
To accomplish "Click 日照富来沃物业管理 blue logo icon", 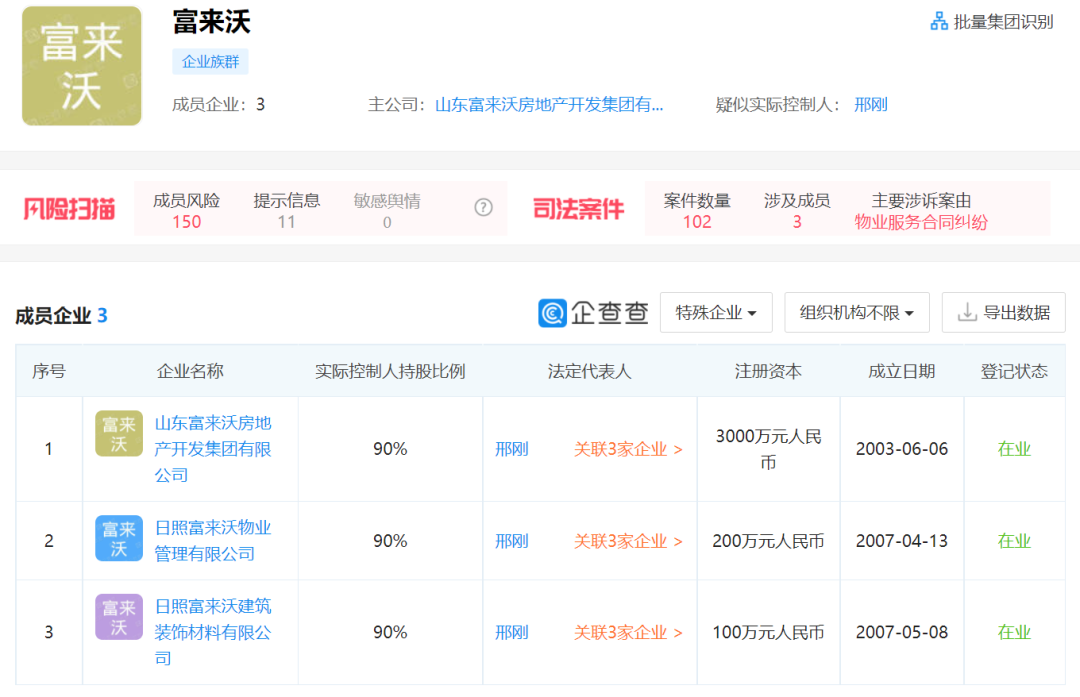I will [119, 539].
